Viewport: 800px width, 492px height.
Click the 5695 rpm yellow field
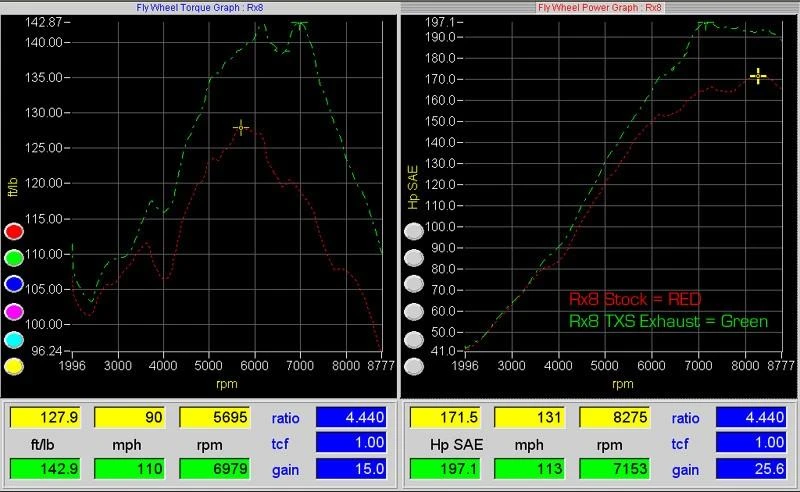[x=214, y=417]
